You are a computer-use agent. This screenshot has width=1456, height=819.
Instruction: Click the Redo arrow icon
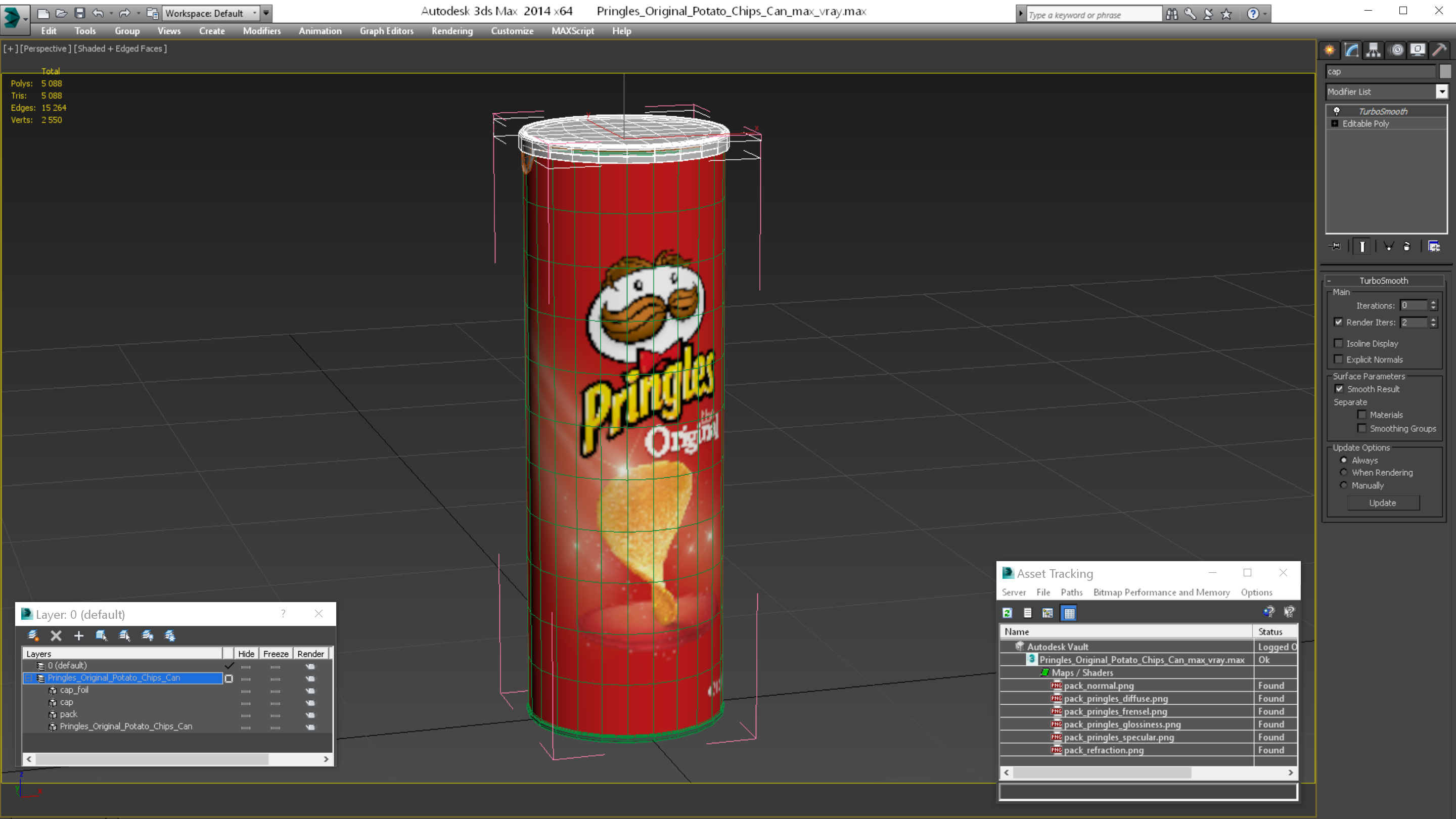(125, 13)
